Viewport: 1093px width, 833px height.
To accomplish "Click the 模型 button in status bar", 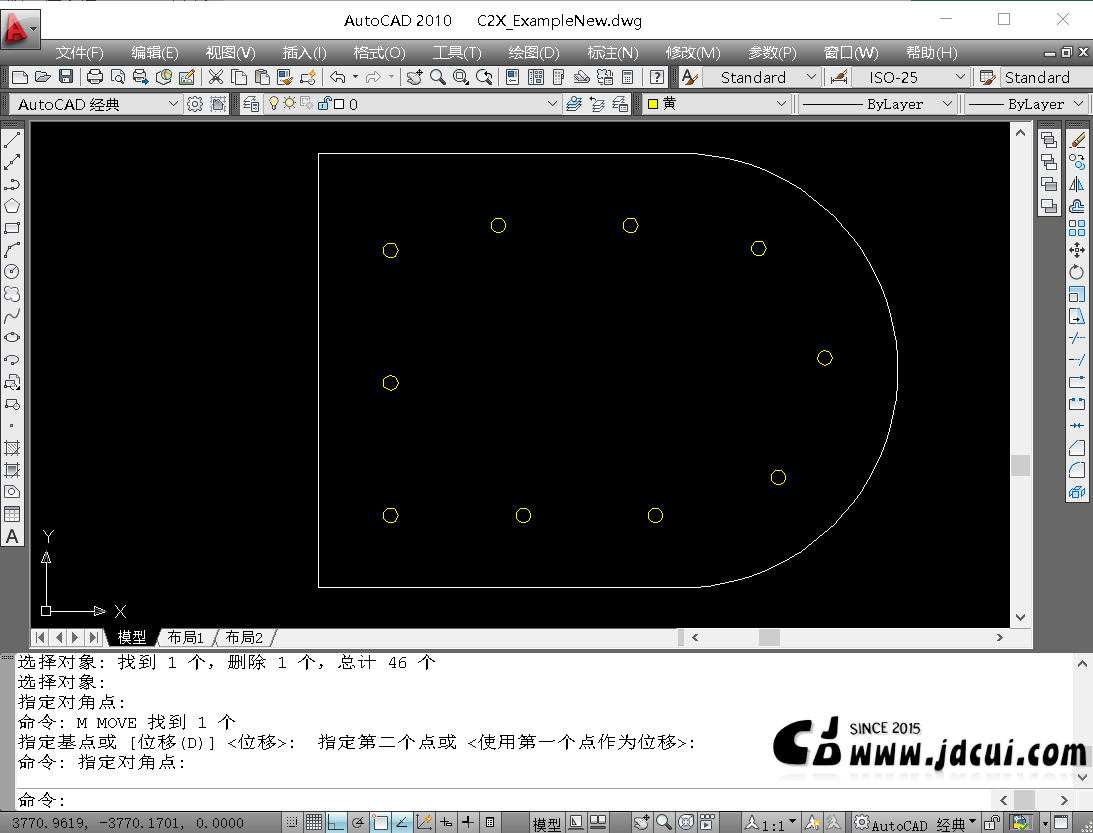I will [x=546, y=824].
